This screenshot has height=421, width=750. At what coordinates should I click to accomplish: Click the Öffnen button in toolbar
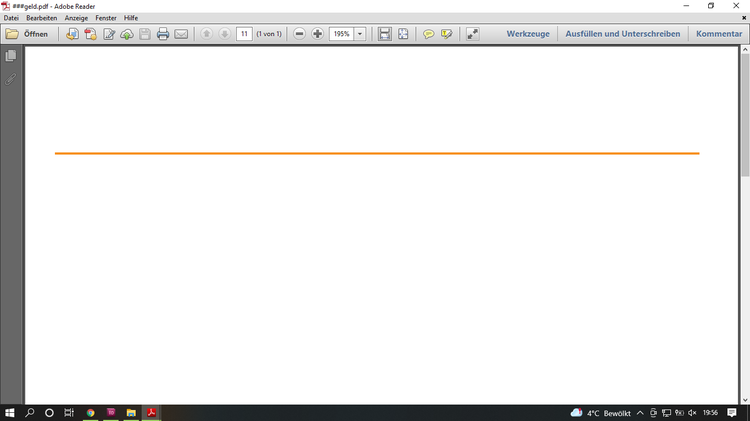(x=27, y=34)
